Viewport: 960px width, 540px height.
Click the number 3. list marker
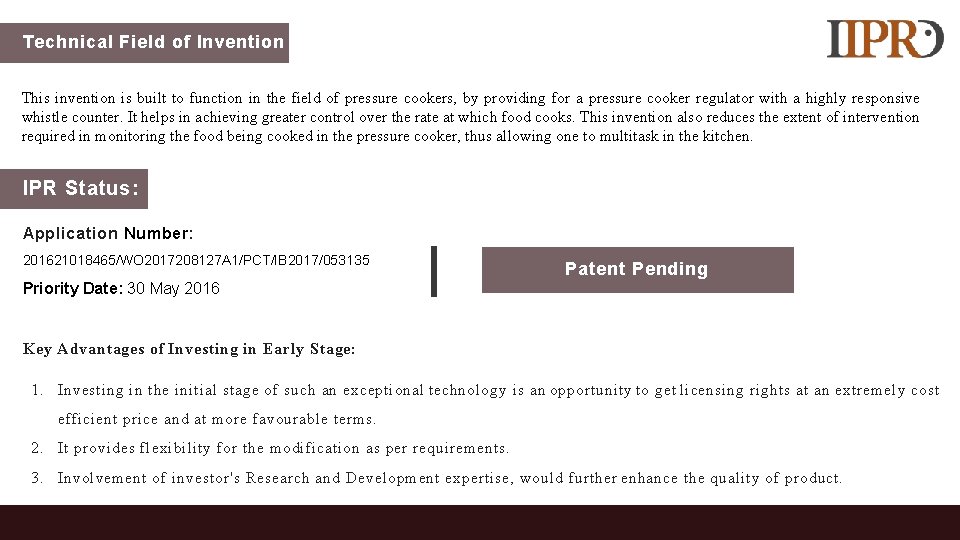(x=37, y=478)
